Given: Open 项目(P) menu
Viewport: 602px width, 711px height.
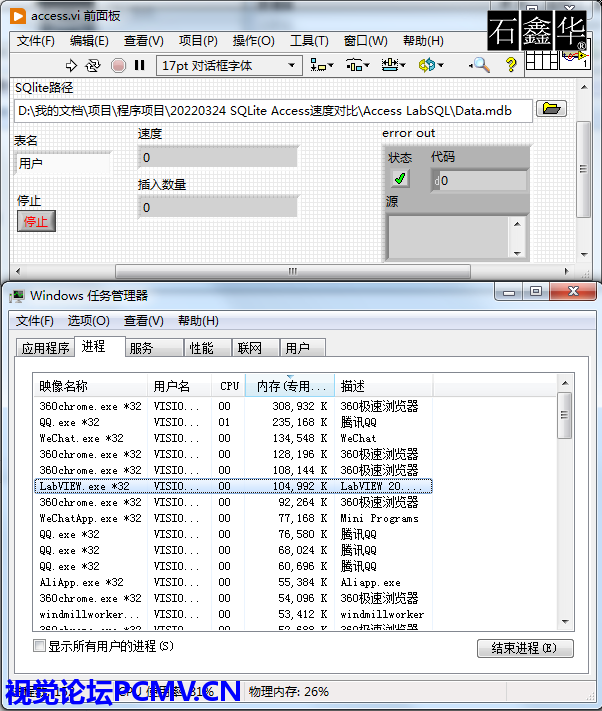Looking at the screenshot, I should [x=198, y=41].
